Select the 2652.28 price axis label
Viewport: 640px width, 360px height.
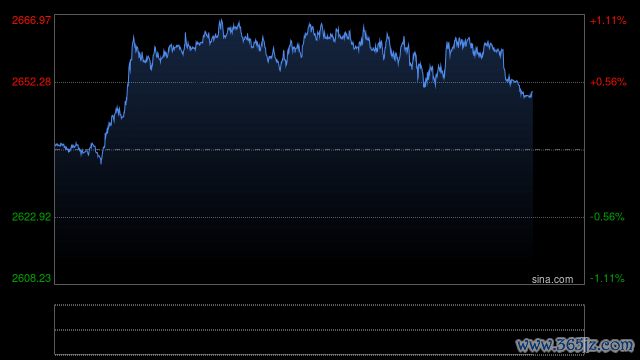pos(31,82)
